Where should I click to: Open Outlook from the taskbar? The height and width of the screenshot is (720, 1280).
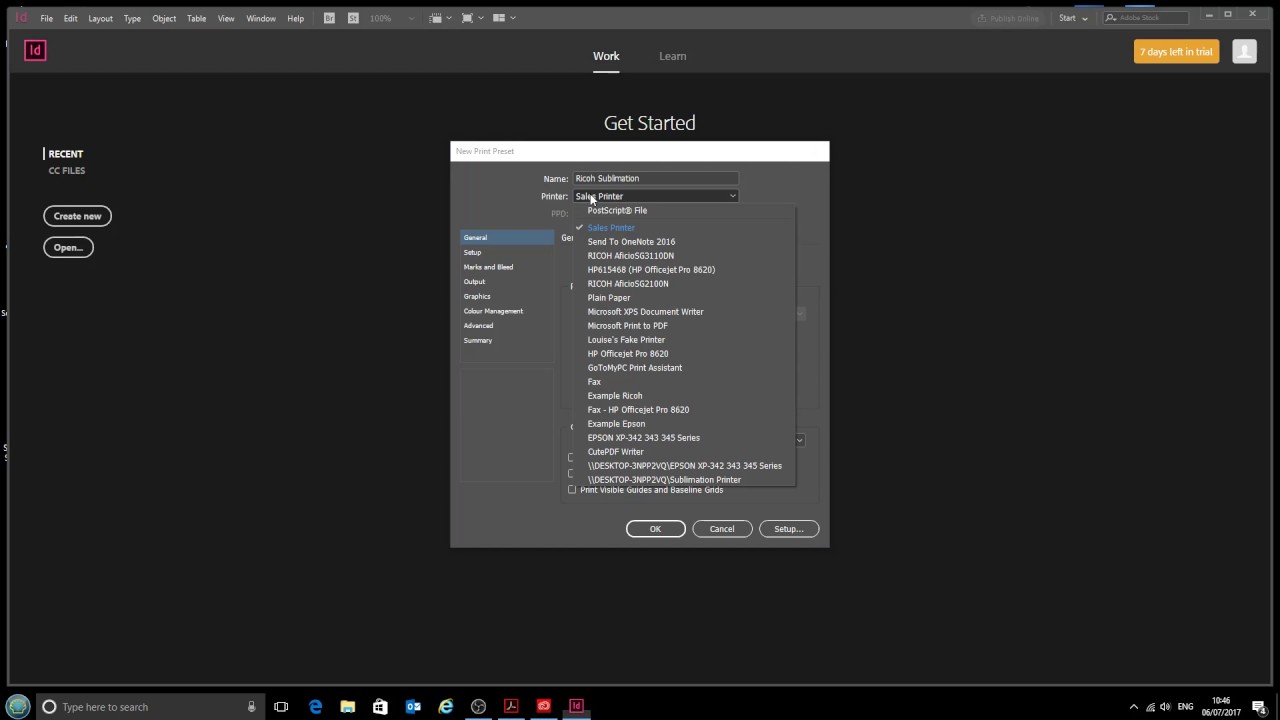pos(413,707)
